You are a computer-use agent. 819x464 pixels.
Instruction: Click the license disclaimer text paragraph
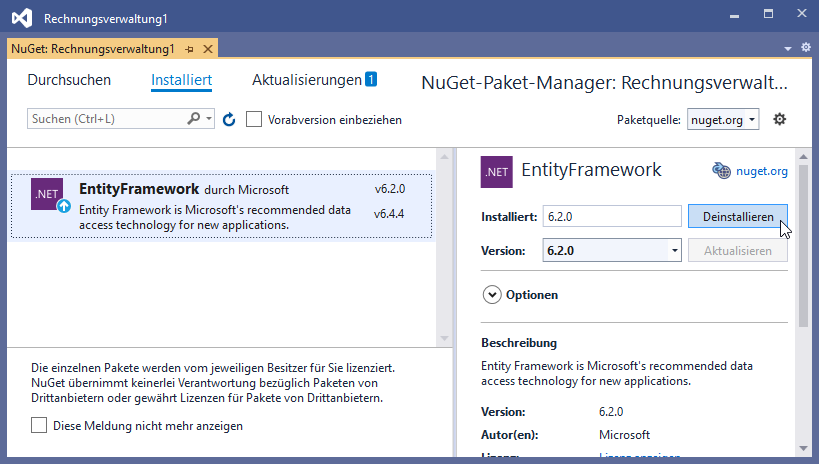tap(213, 383)
